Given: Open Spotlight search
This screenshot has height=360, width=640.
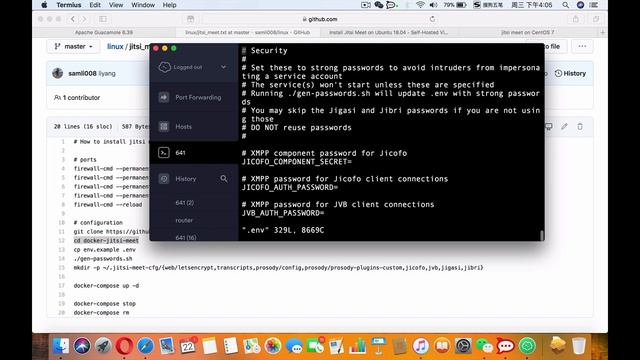Looking at the screenshot, I should click(x=565, y=5).
